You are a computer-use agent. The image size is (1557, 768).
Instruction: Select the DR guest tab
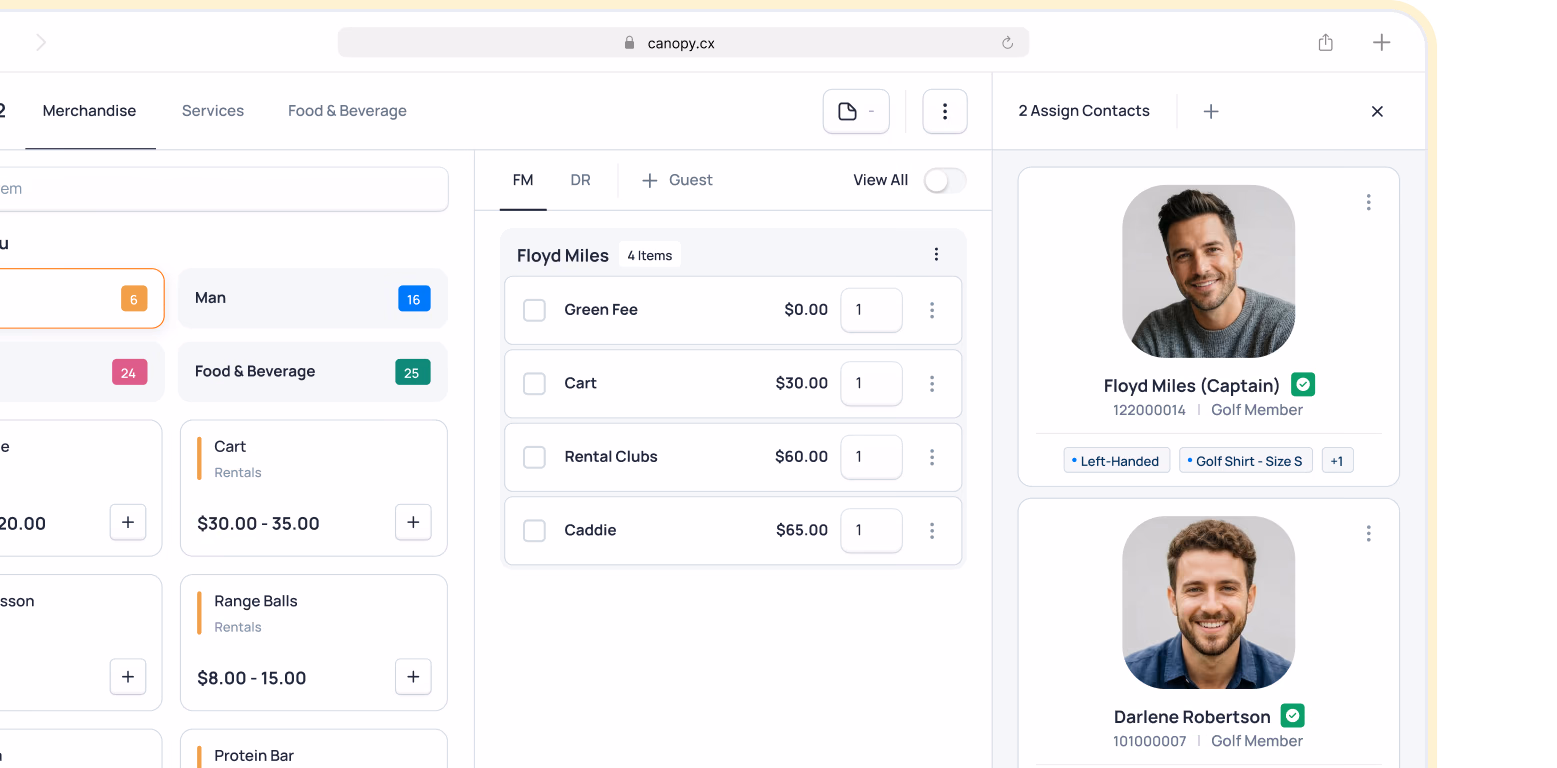pyautogui.click(x=580, y=180)
